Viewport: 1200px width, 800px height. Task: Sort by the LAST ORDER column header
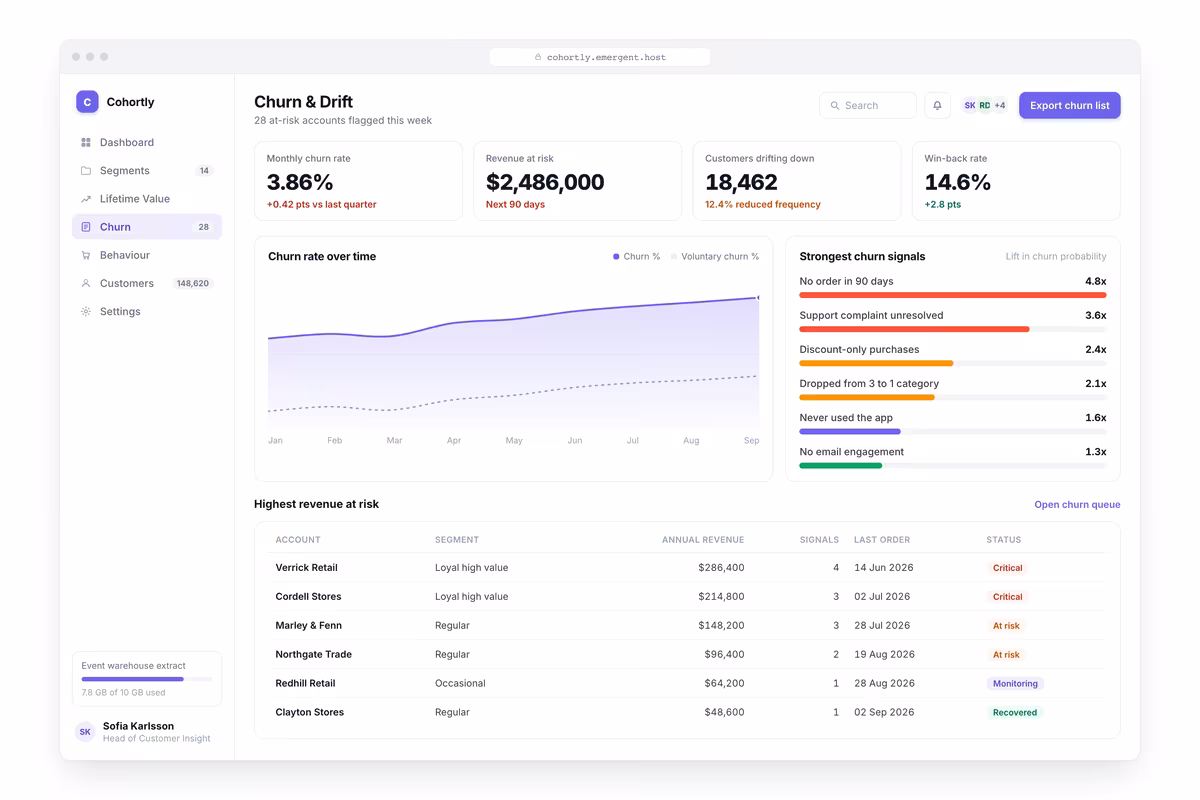click(882, 540)
